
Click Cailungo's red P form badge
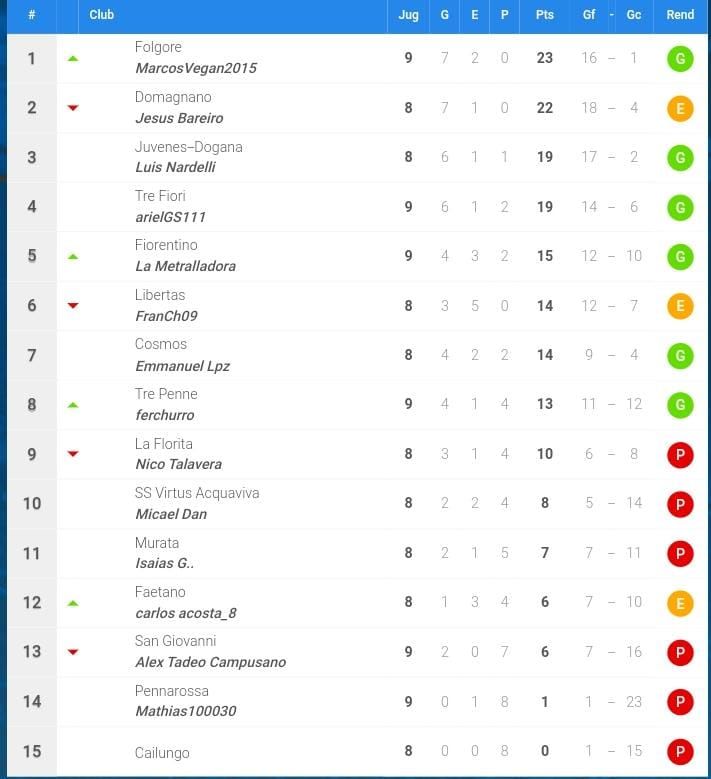pos(679,752)
